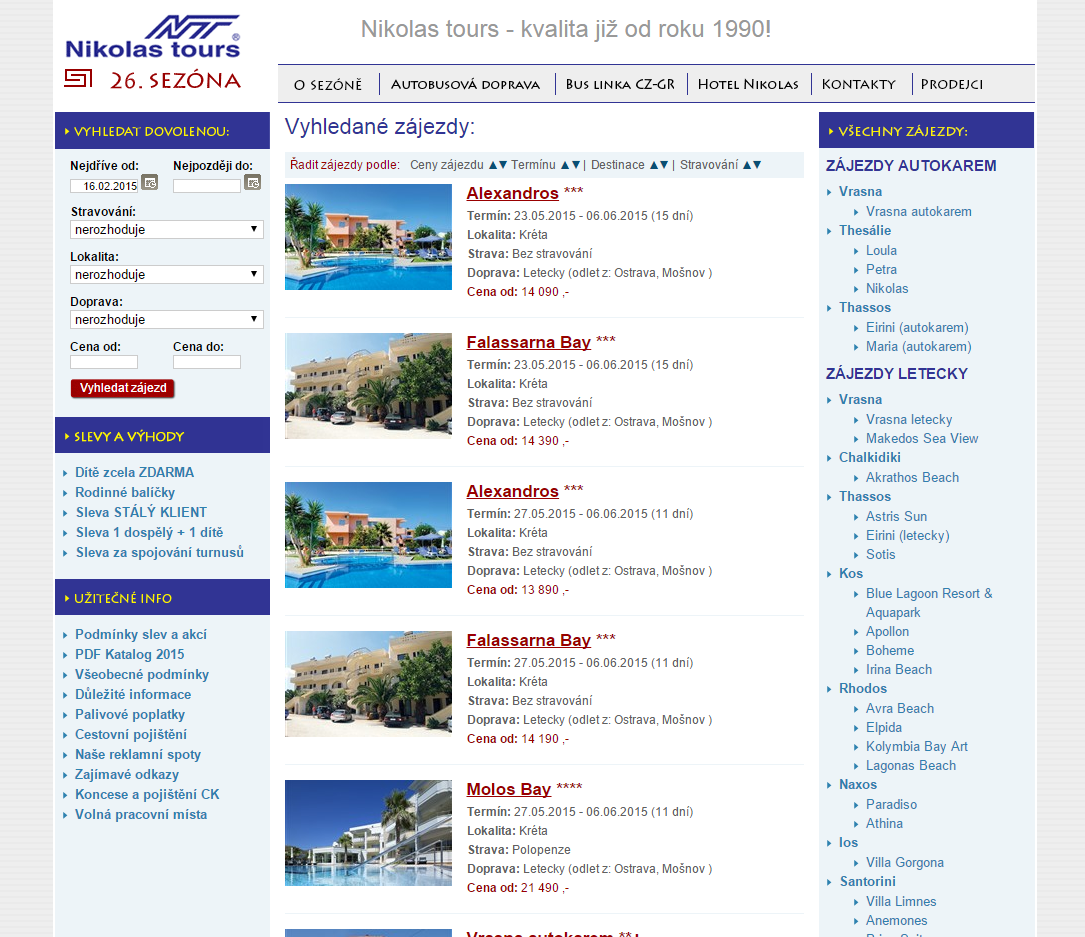Open Falassarna Bay thumbnail for 23.05.2015 term
Viewport: 1085px width, 937px height.
point(368,386)
